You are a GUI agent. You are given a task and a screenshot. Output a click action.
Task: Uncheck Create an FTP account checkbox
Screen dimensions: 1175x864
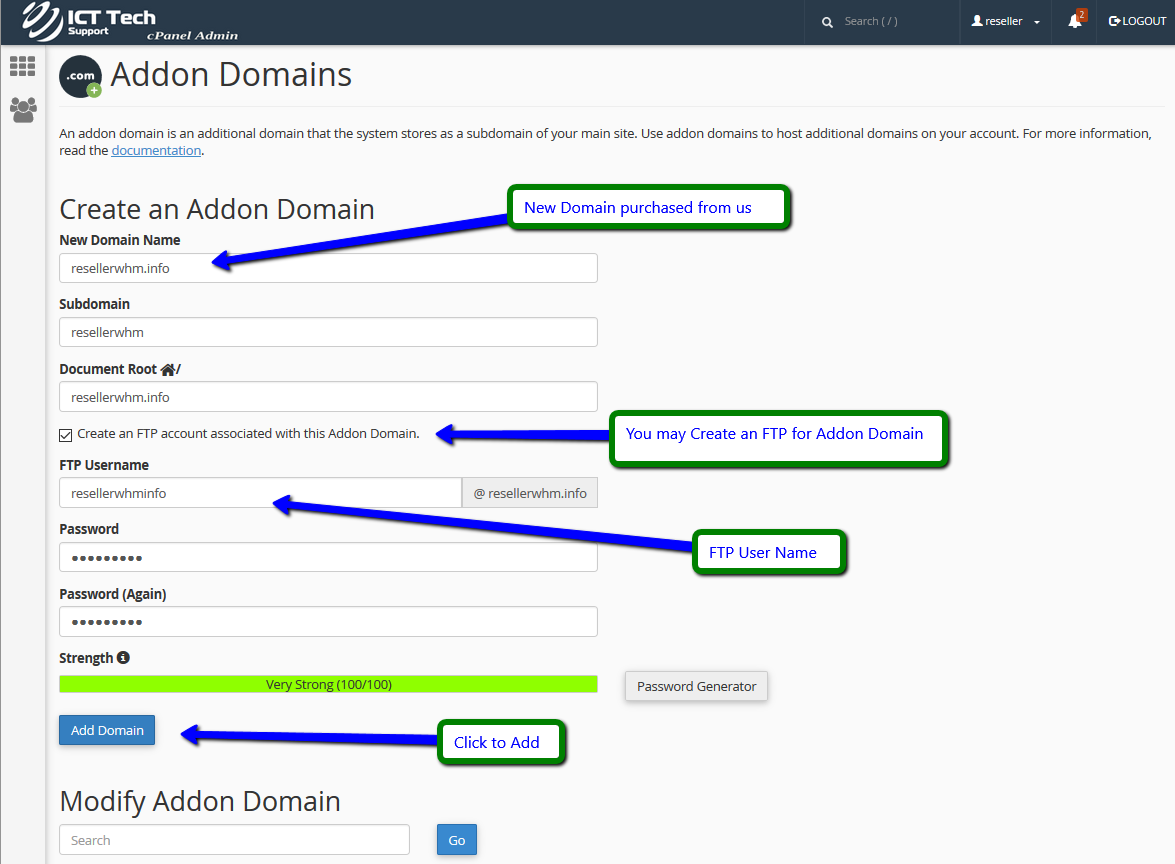click(66, 434)
